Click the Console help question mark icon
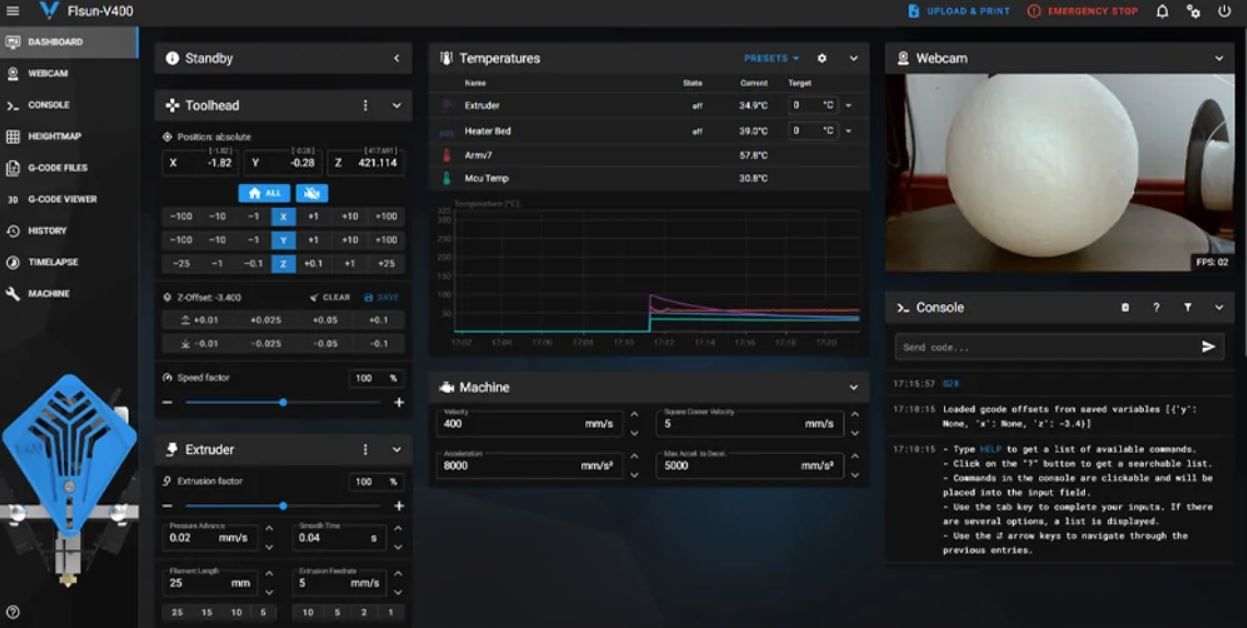The image size is (1247, 628). point(1156,307)
